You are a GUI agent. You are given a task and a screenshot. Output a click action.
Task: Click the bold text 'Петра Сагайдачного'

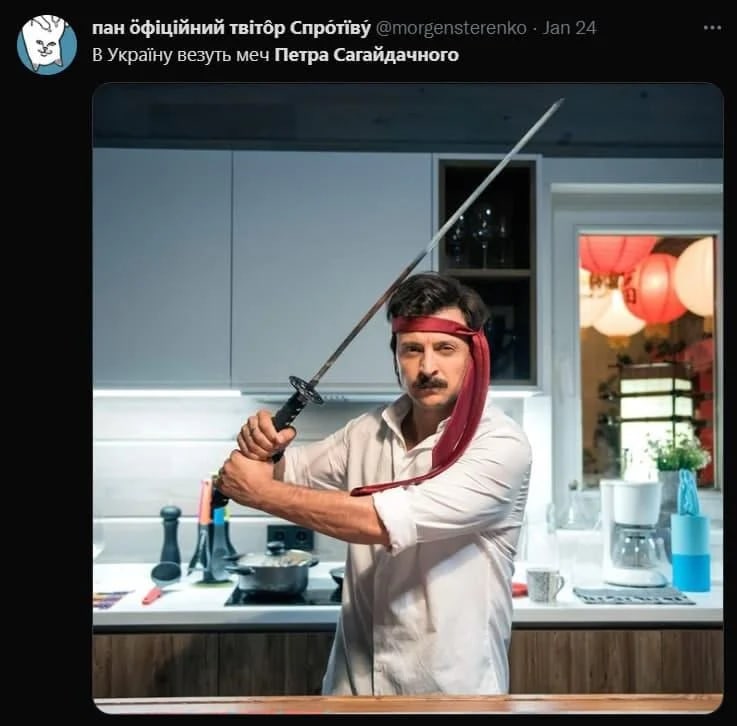coord(367,55)
